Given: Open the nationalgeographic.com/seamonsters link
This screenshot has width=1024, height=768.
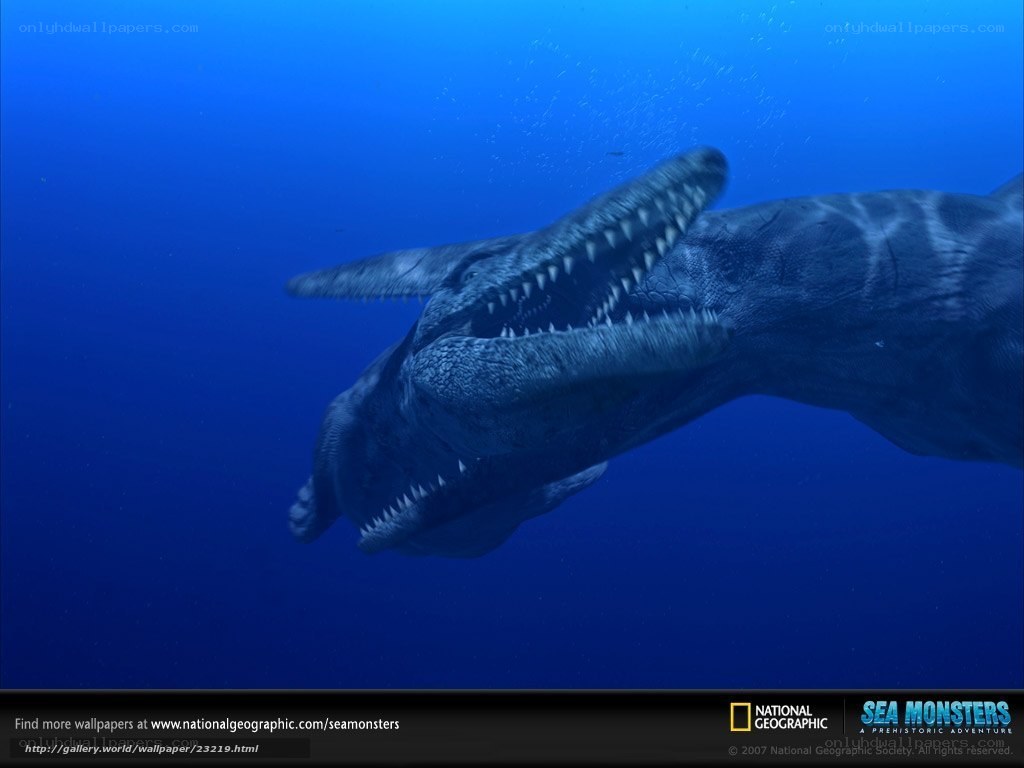Looking at the screenshot, I should tap(275, 724).
